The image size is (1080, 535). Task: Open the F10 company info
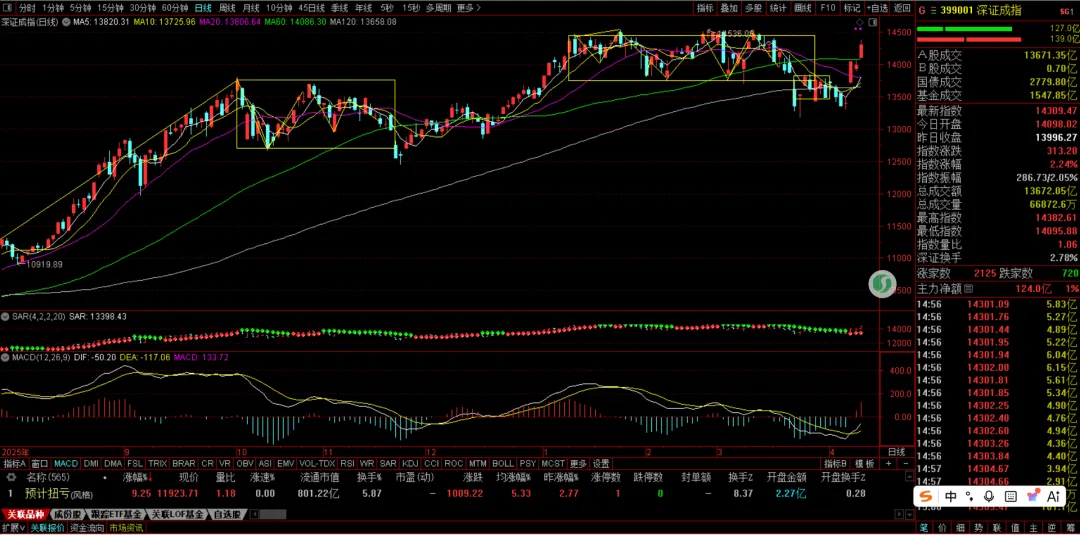pyautogui.click(x=827, y=8)
